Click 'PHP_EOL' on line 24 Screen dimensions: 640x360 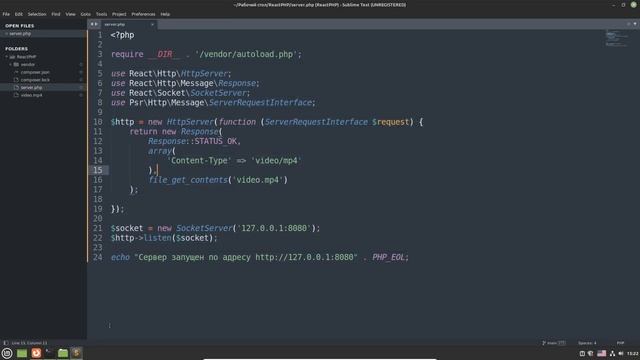(388, 258)
